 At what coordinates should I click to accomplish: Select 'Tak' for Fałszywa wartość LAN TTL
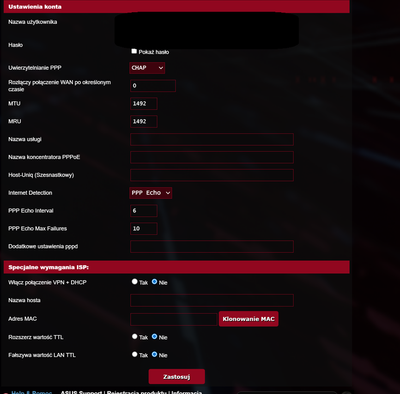click(x=134, y=354)
